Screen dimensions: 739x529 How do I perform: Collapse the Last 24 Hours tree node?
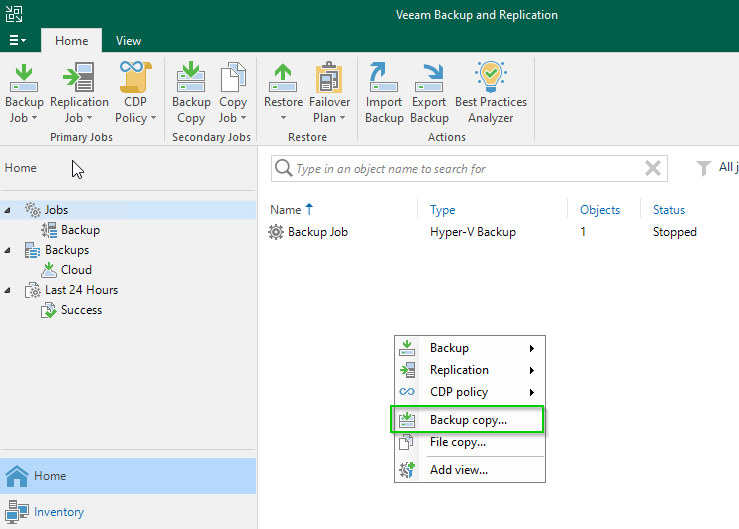(7, 290)
